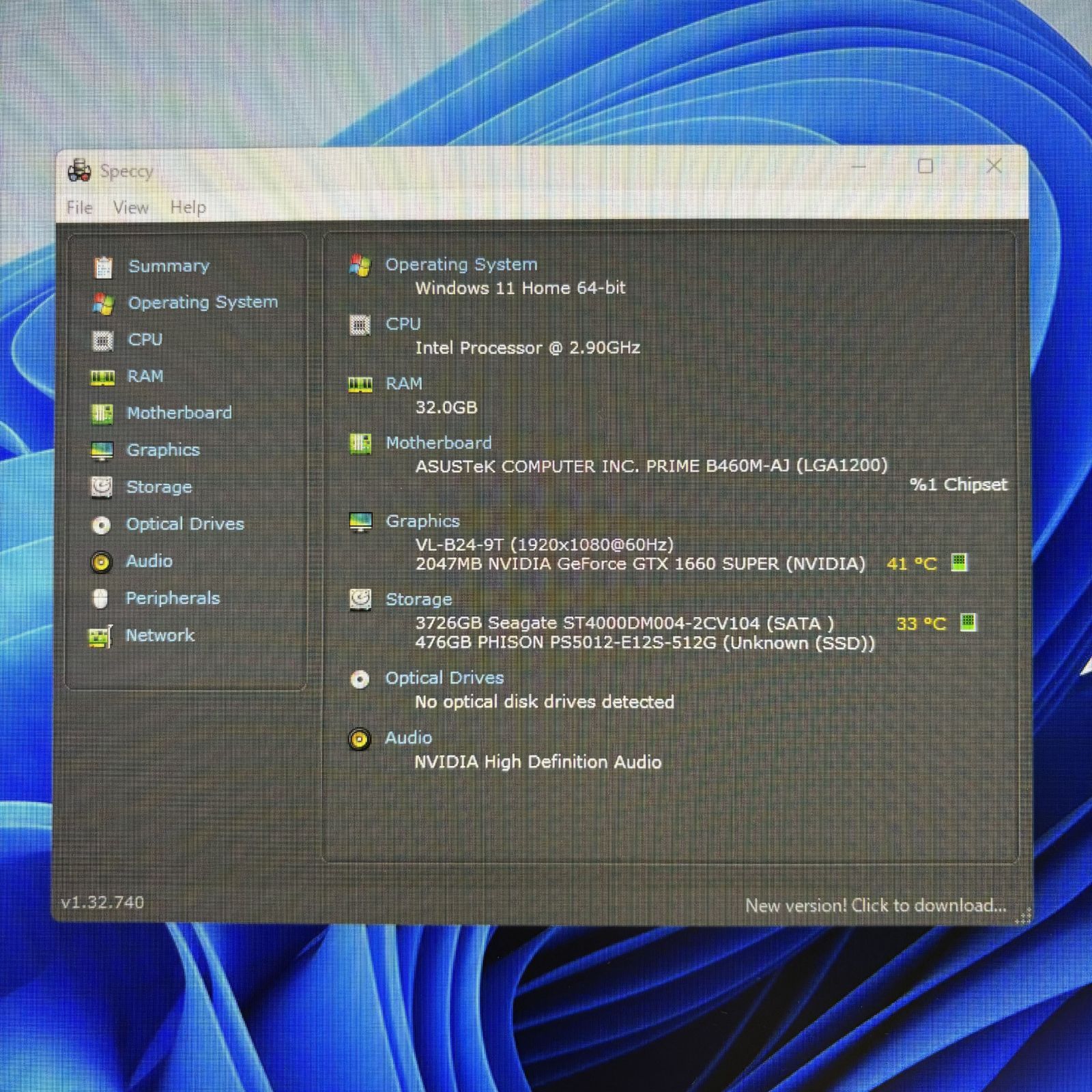Select Graphics in the left sidebar
Viewport: 1092px width, 1092px height.
click(163, 450)
